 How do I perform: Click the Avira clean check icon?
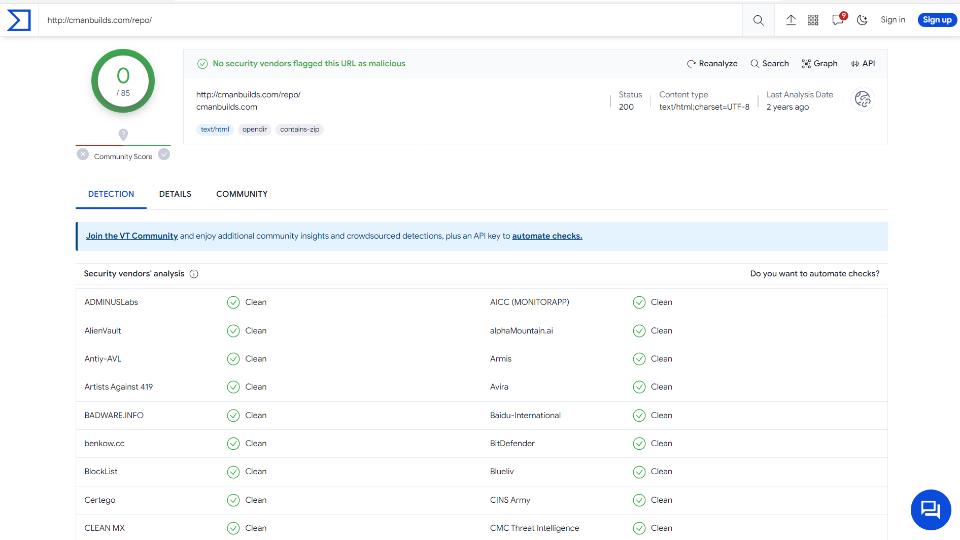click(x=639, y=387)
